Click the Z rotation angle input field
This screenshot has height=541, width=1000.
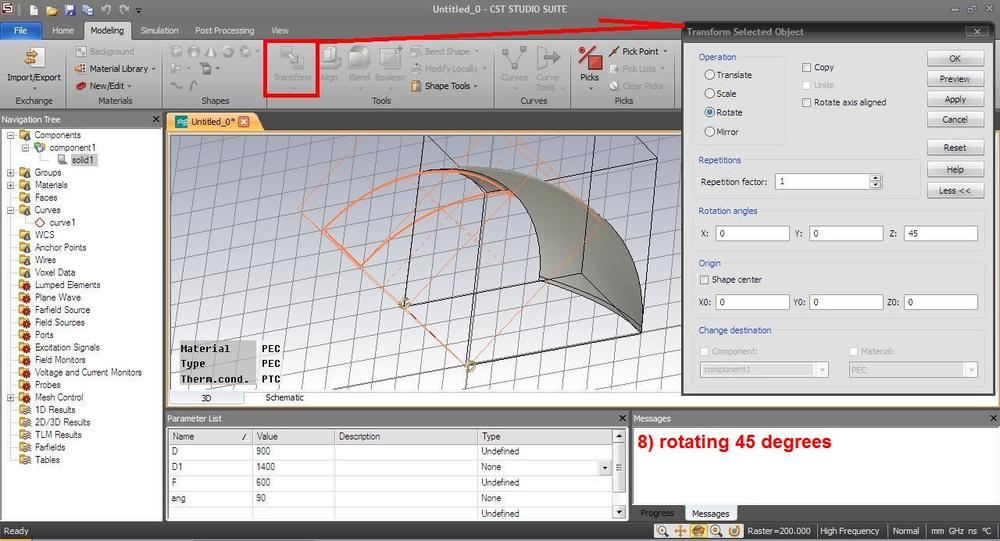pyautogui.click(x=940, y=233)
